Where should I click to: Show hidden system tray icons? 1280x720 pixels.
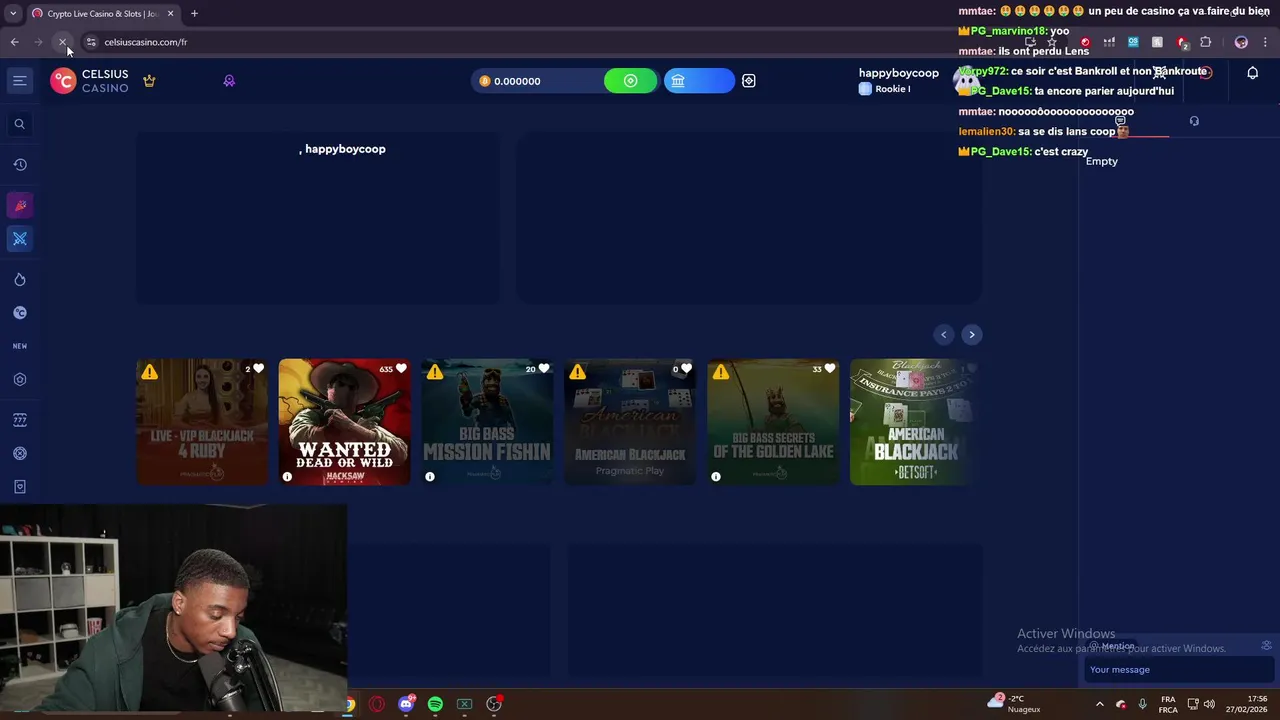[x=1100, y=704]
